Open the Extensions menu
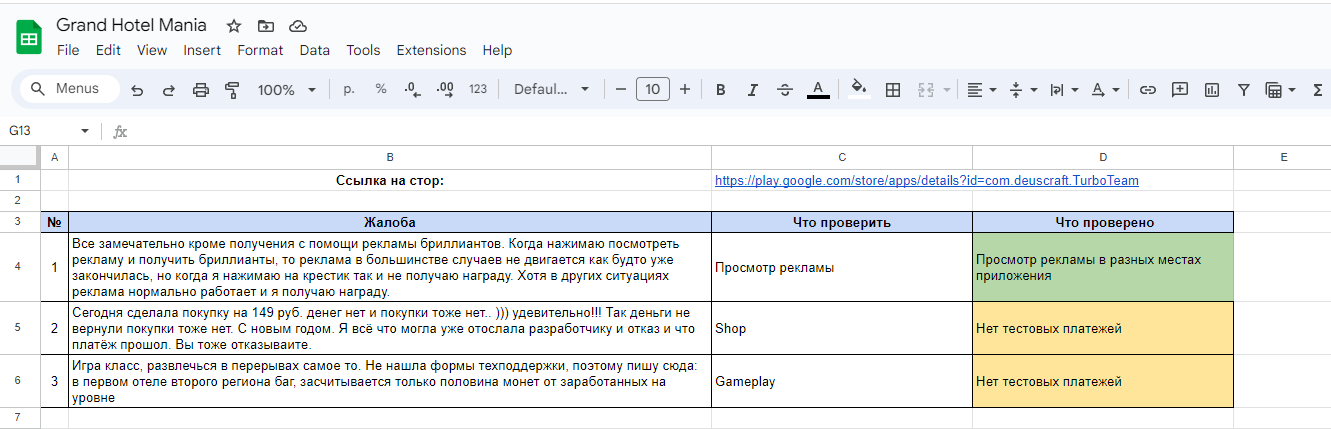The image size is (1331, 429). tap(431, 50)
